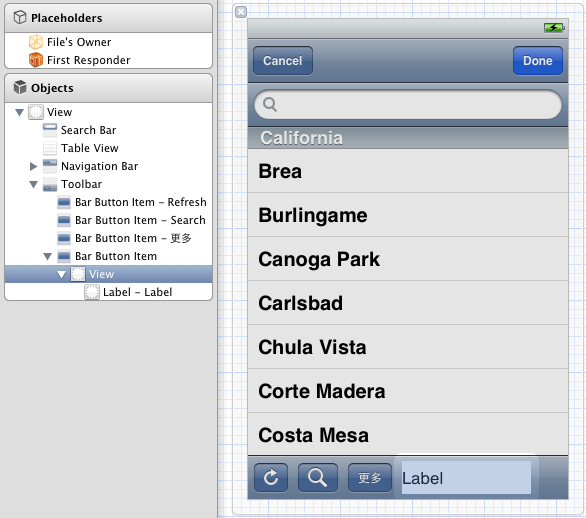Viewport: 586px width, 518px height.
Task: Click the Placeholders cube icon
Action: pyautogui.click(x=20, y=18)
